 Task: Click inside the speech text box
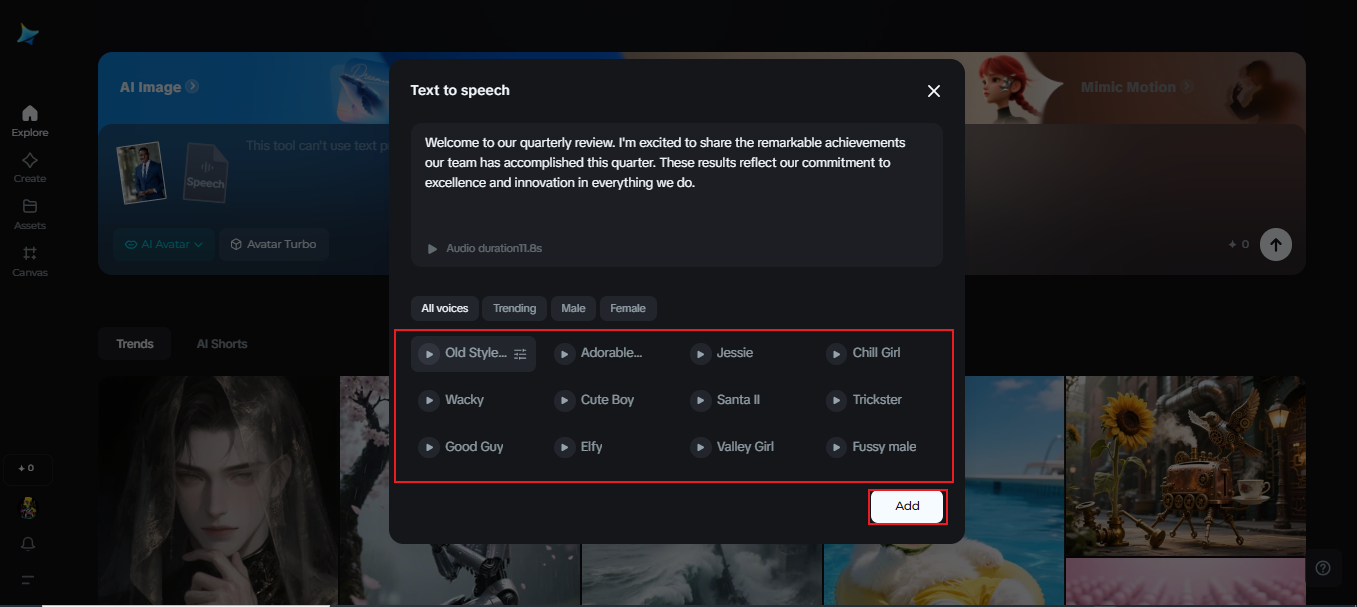point(677,195)
